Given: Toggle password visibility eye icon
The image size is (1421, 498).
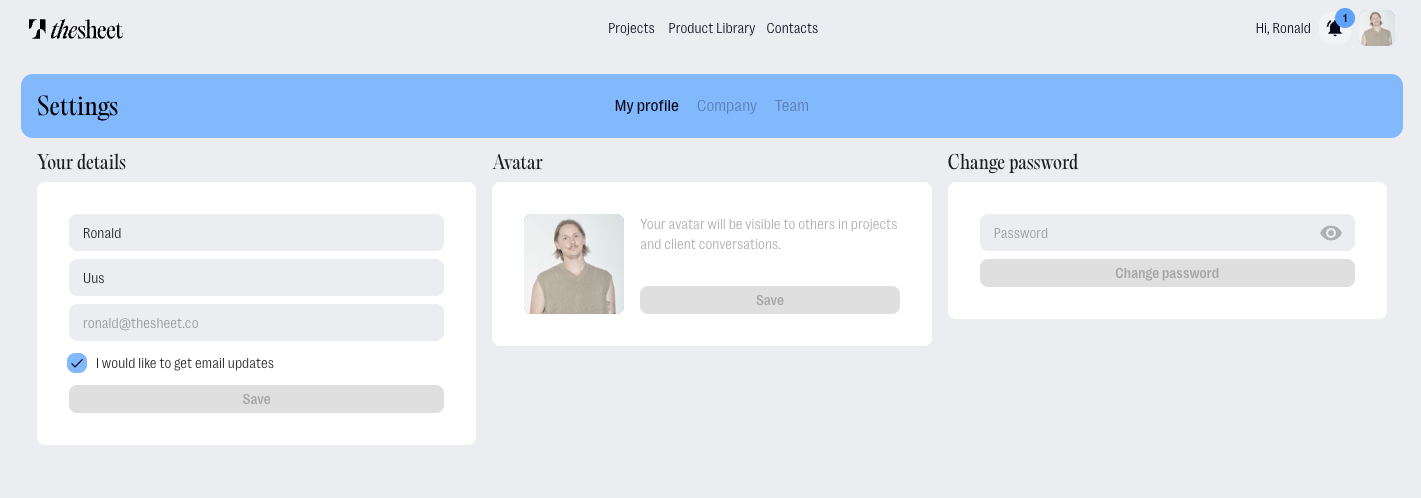Looking at the screenshot, I should pyautogui.click(x=1330, y=233).
